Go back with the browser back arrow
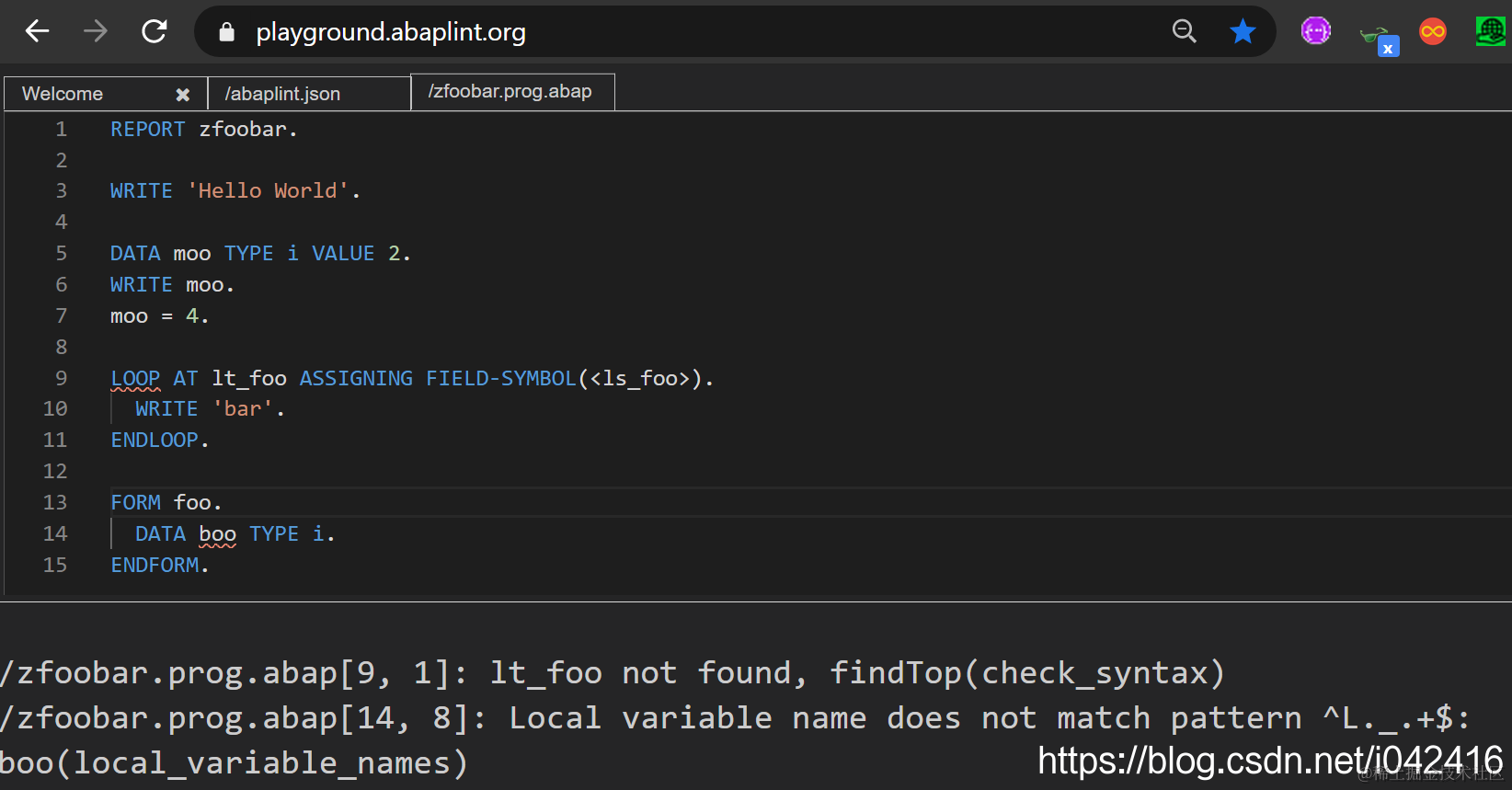The width and height of the screenshot is (1512, 790). click(x=37, y=31)
